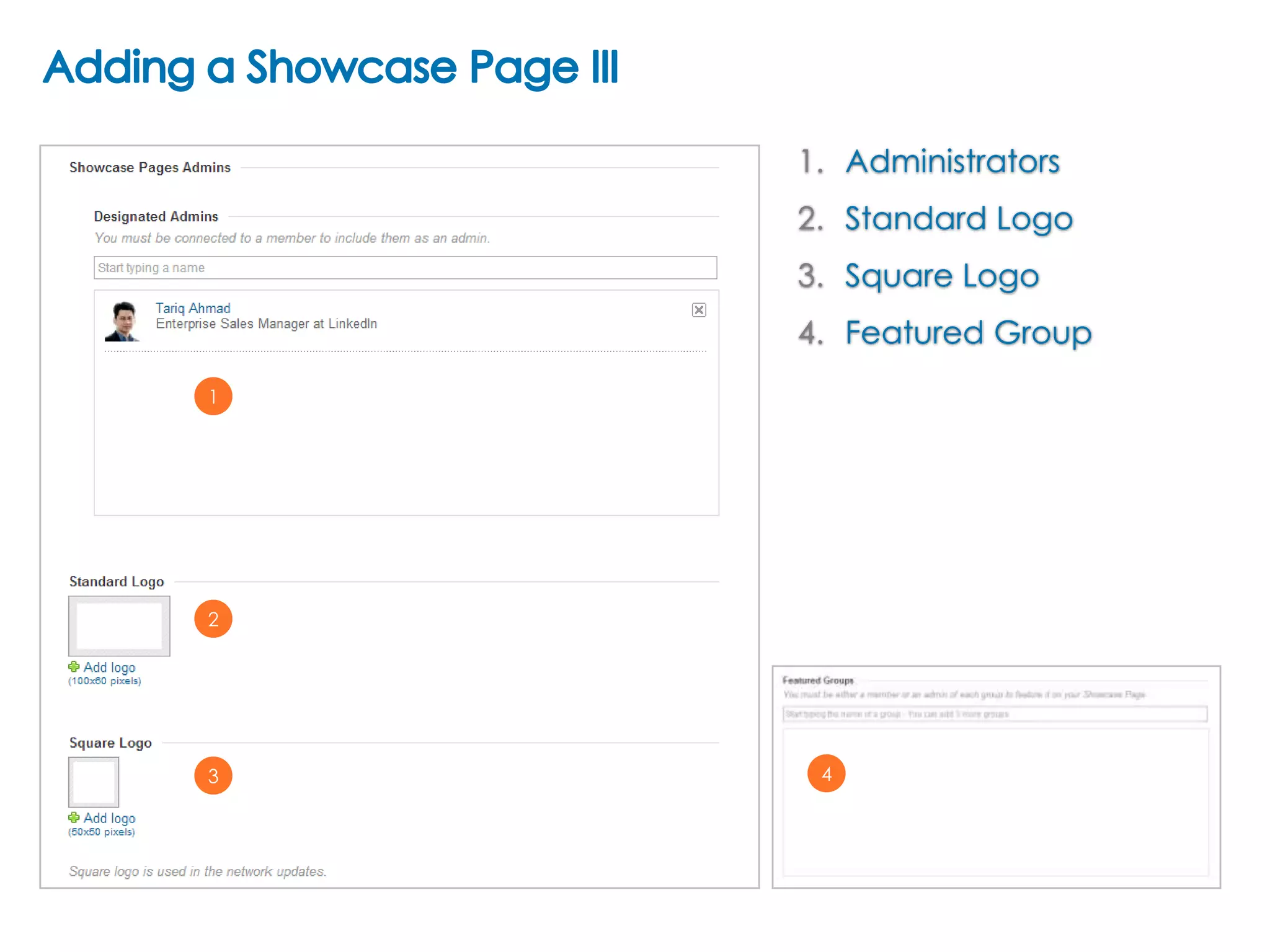The width and height of the screenshot is (1270, 952).
Task: Click Tariq Ahmad's profile photo
Action: 123,321
